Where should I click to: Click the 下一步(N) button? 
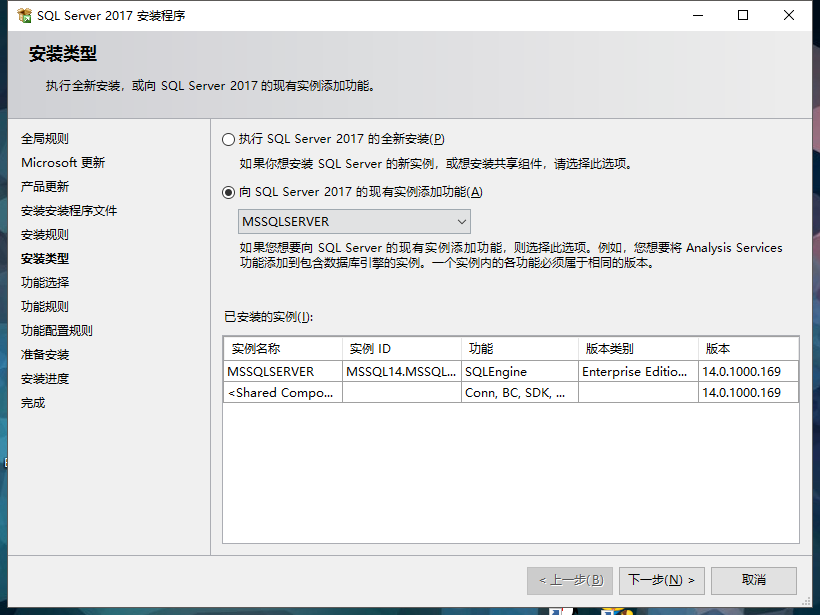661,580
